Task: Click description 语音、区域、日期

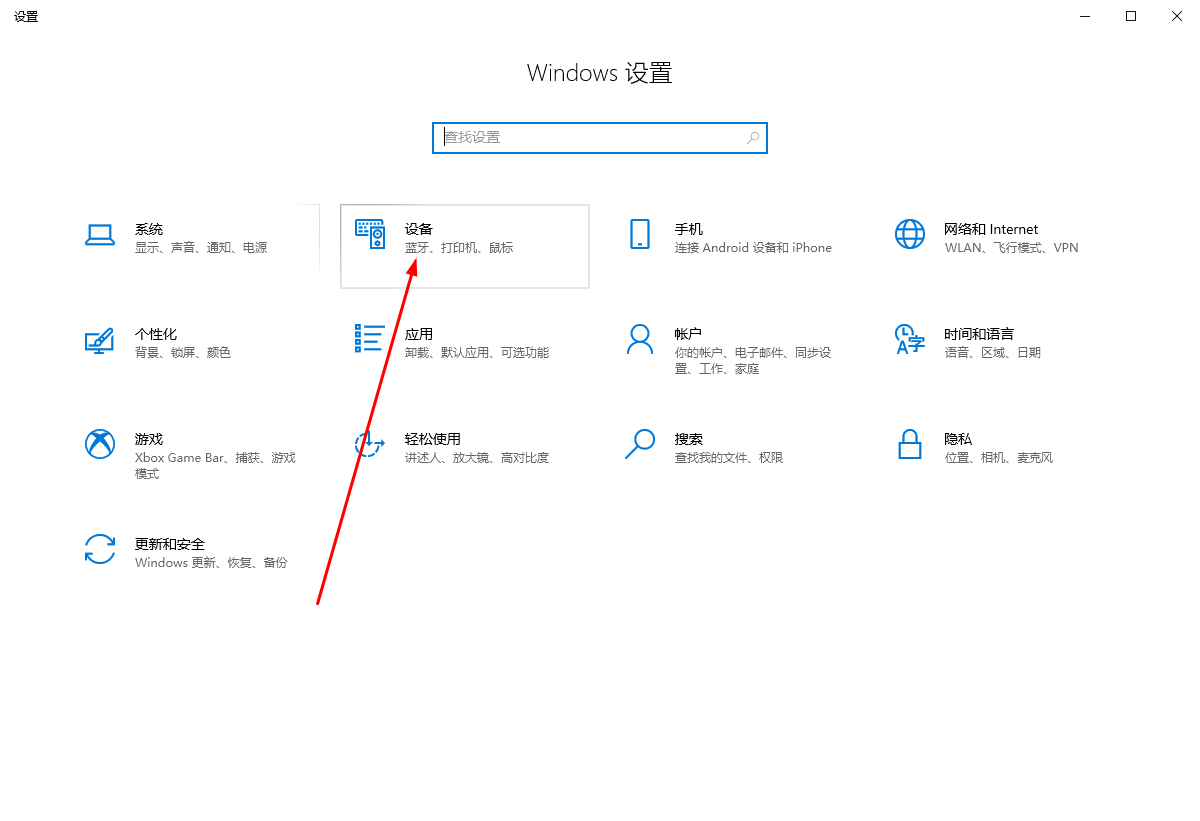Action: click(x=993, y=353)
